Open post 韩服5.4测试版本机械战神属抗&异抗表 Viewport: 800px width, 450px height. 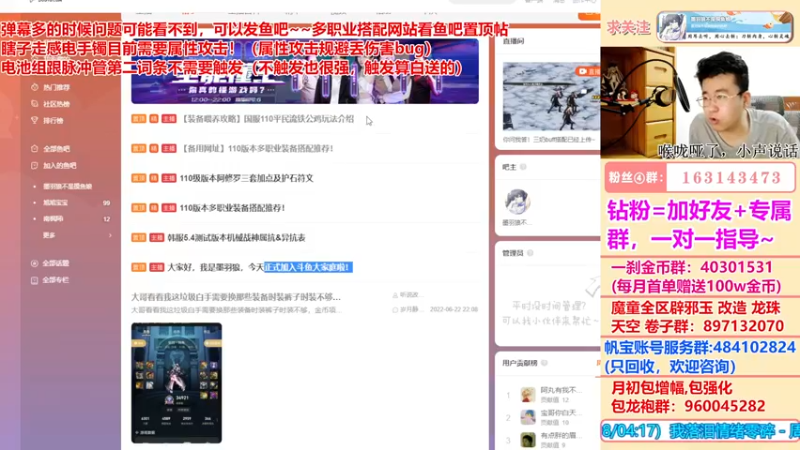point(236,238)
